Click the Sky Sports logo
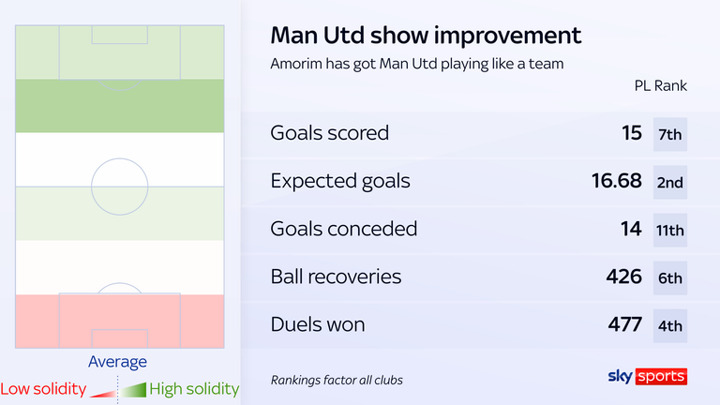 tap(647, 376)
